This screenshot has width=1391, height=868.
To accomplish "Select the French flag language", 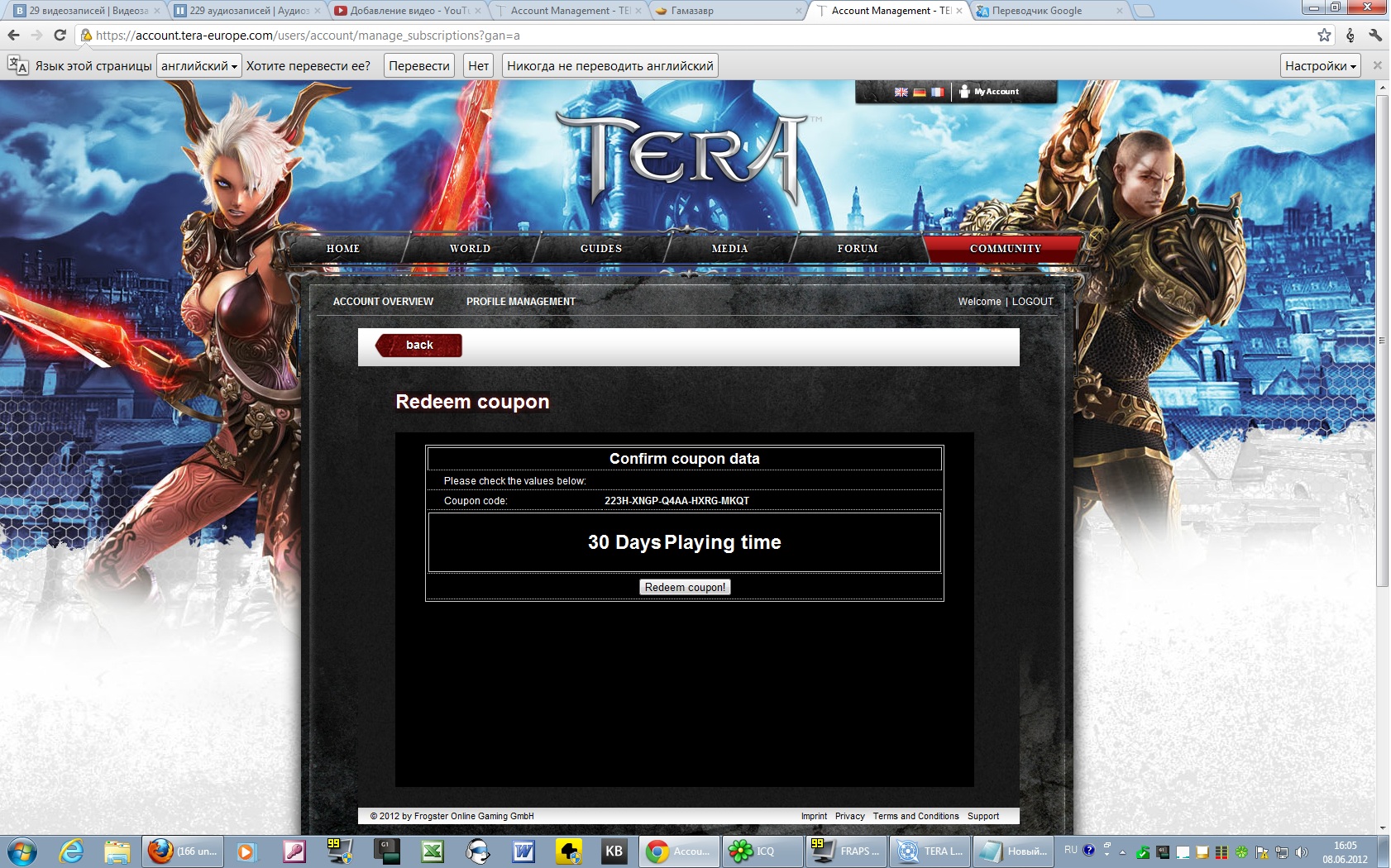I will [x=937, y=92].
